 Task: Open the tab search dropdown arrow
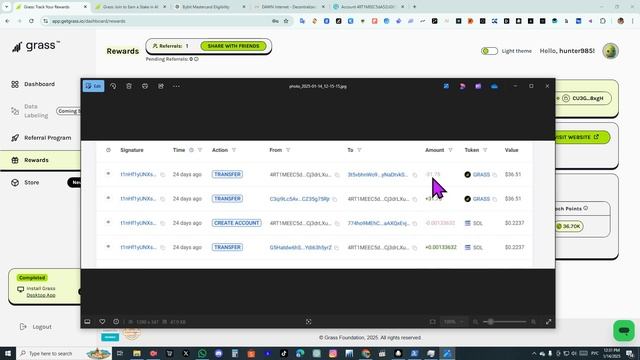pyautogui.click(x=6, y=7)
